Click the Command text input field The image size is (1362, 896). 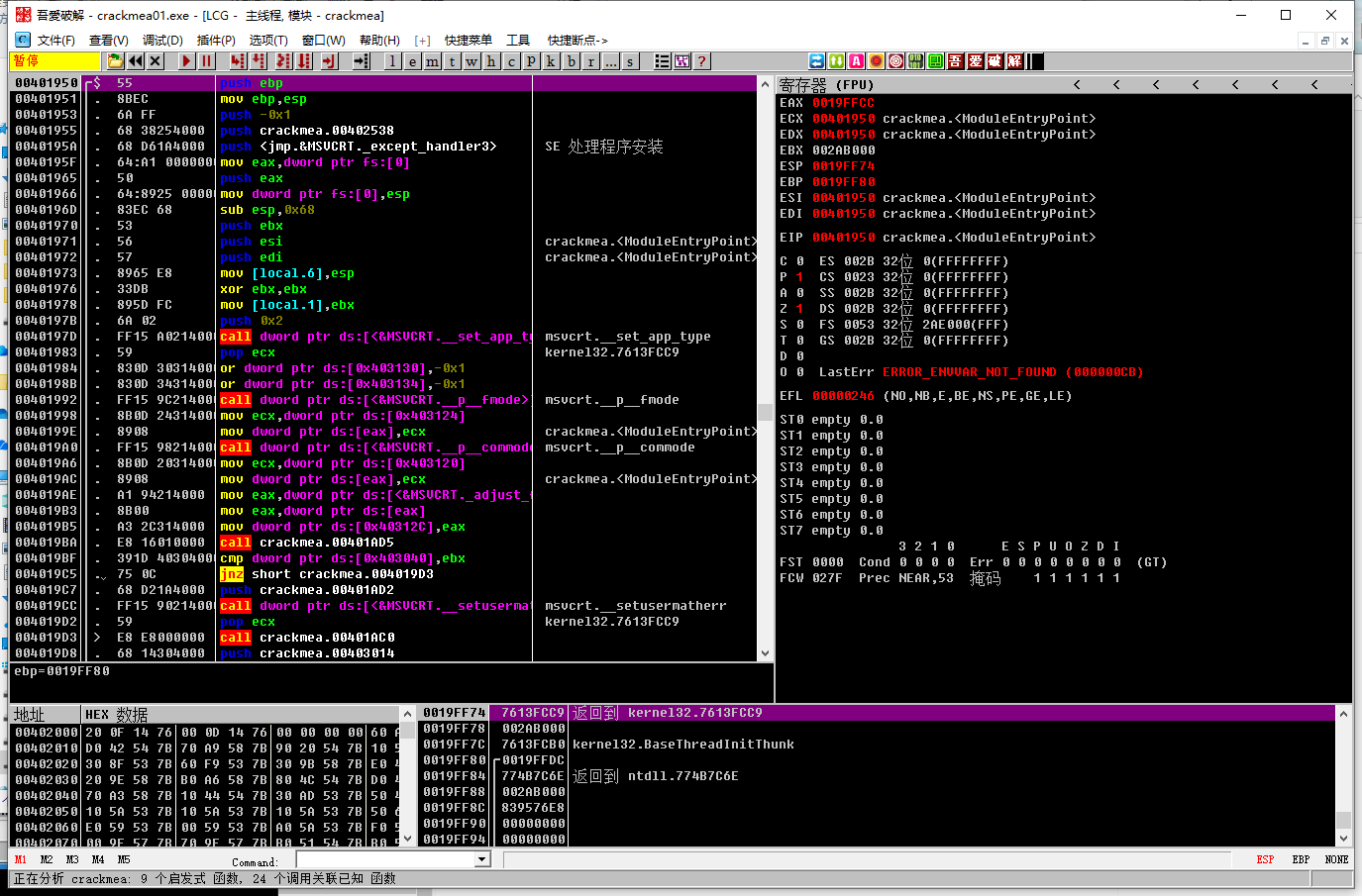[384, 859]
